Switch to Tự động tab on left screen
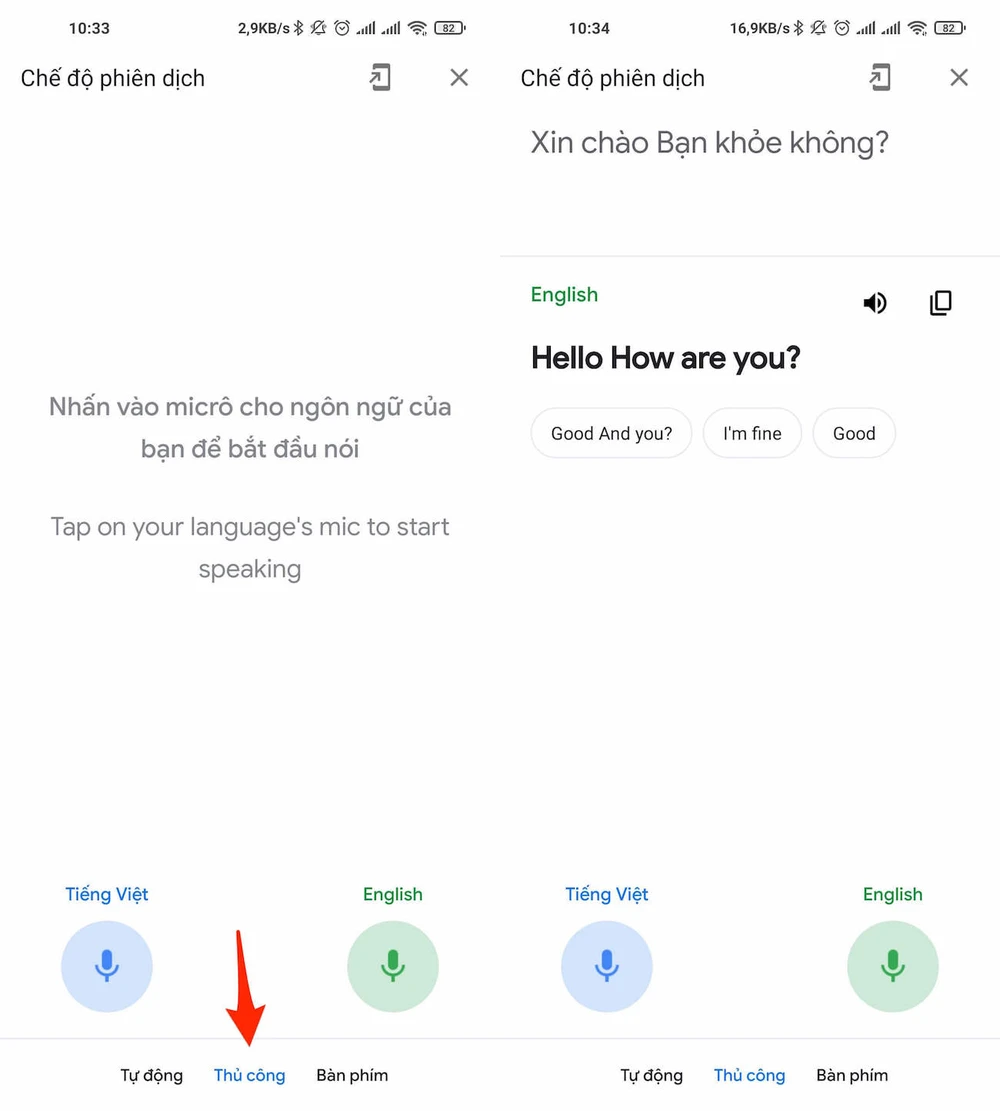The image size is (1000, 1111). [152, 1076]
